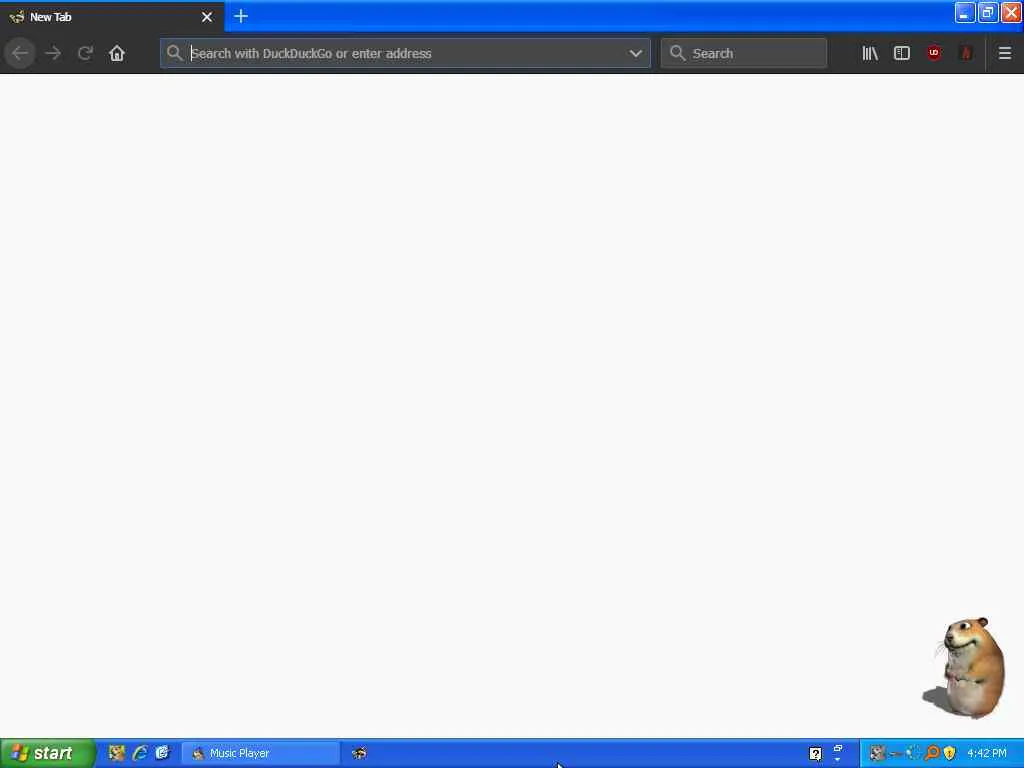The width and height of the screenshot is (1024, 768).
Task: Close the browser window
Action: pos(1011,12)
